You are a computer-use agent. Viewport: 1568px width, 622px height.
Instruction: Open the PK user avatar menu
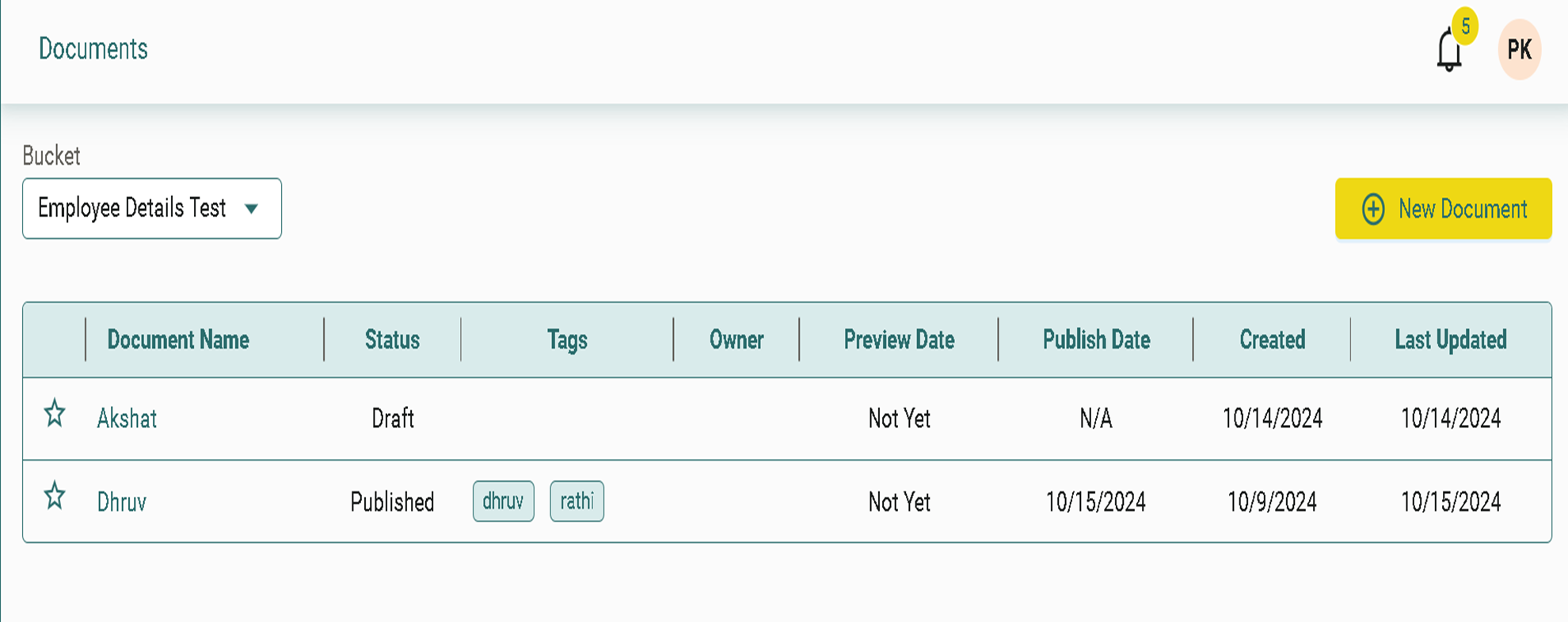click(x=1519, y=50)
